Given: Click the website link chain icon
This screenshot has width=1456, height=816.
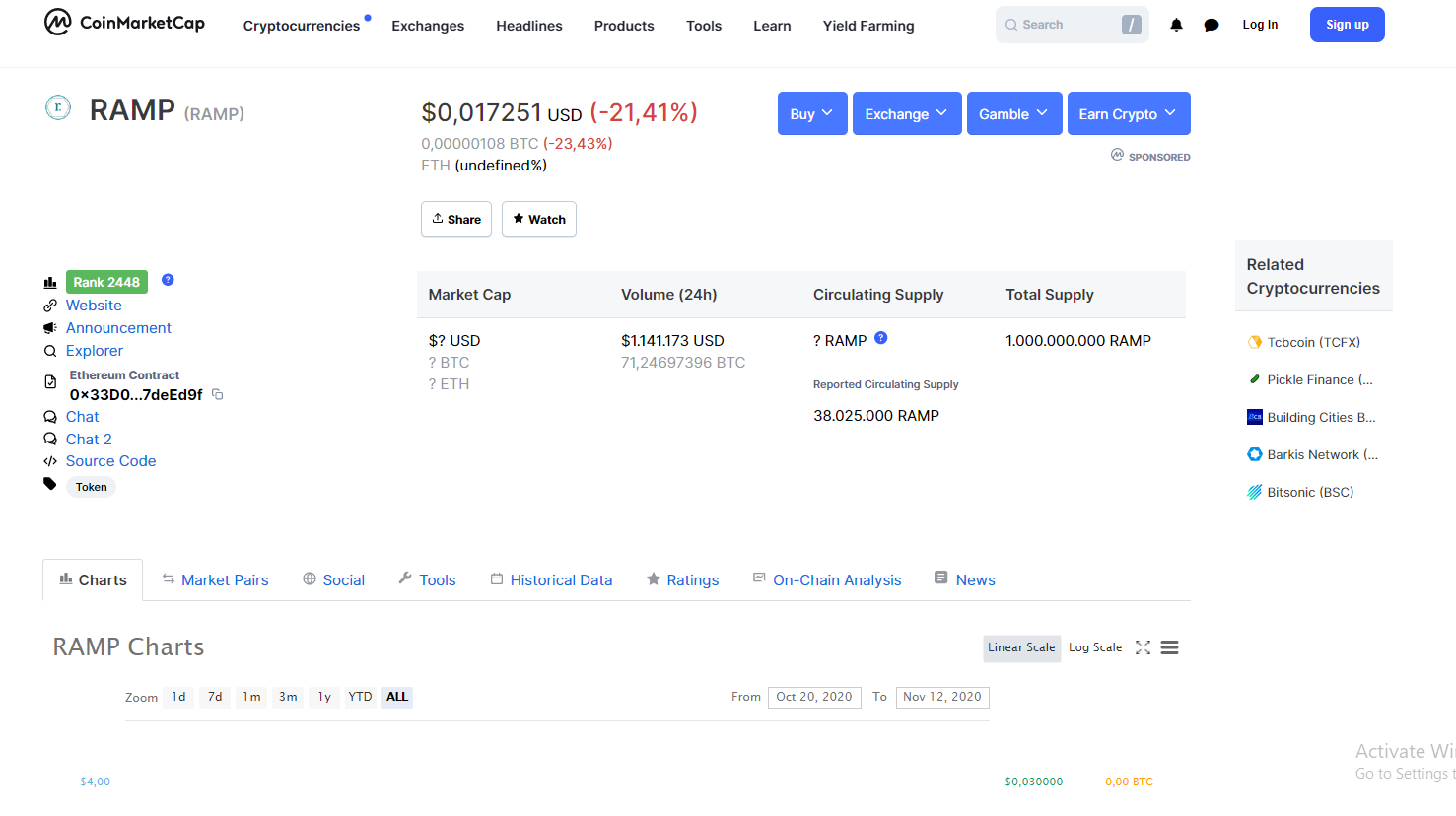Looking at the screenshot, I should (x=50, y=306).
